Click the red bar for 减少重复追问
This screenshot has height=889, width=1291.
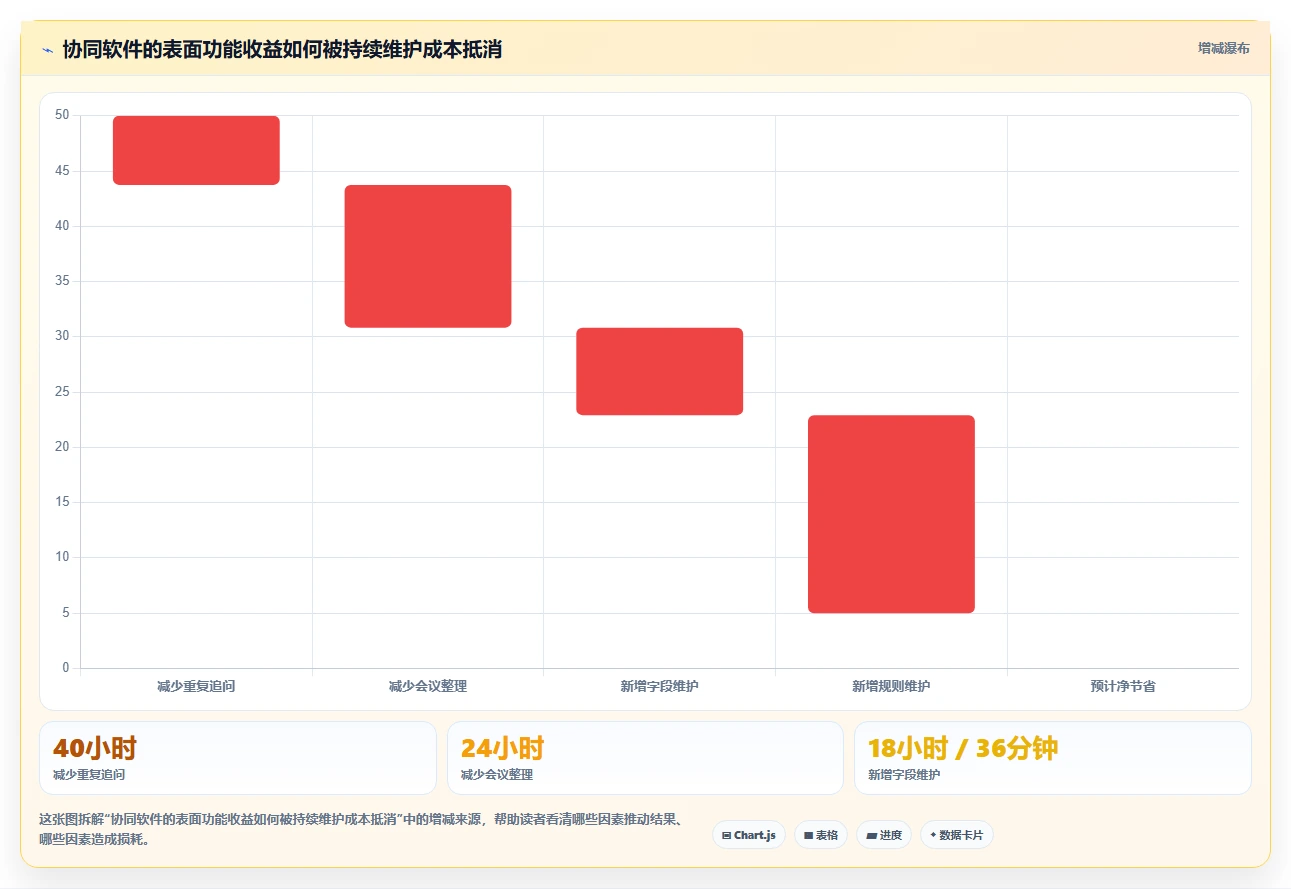coord(196,150)
